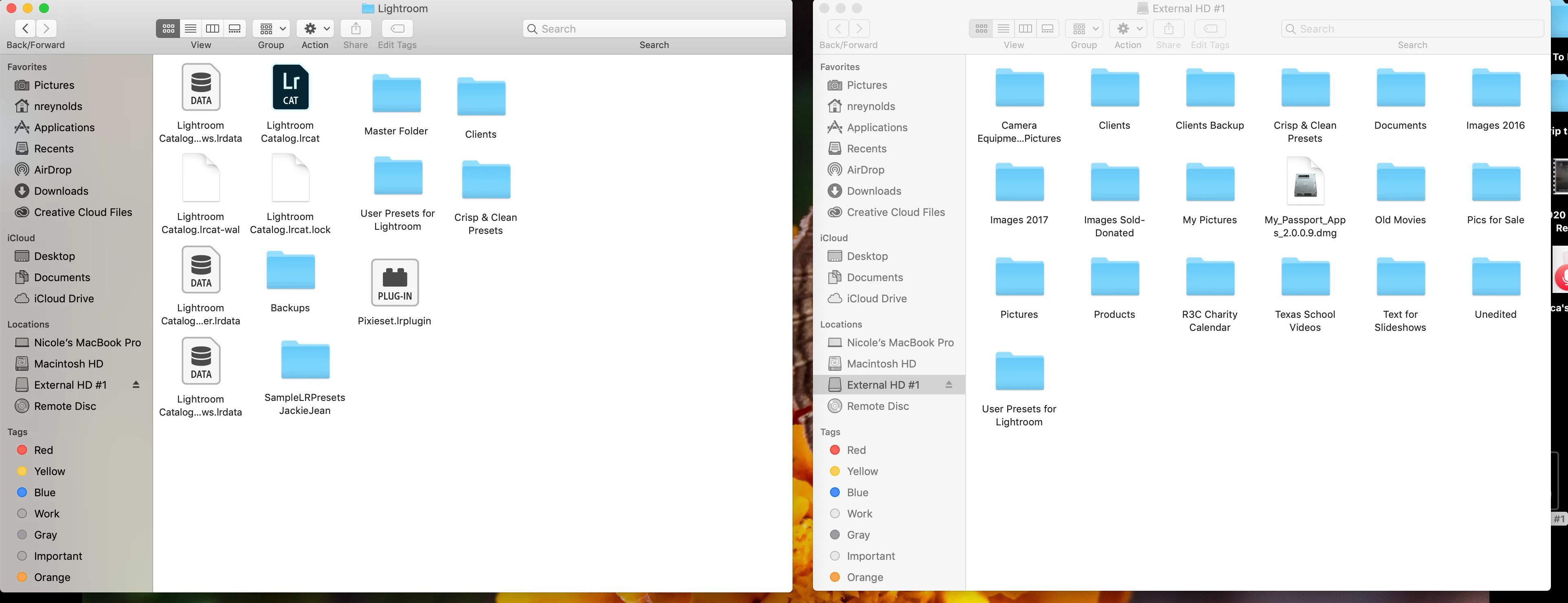Viewport: 1568px width, 603px height.
Task: Open the Lightroom Catalog.lrcat file
Action: tap(290, 88)
